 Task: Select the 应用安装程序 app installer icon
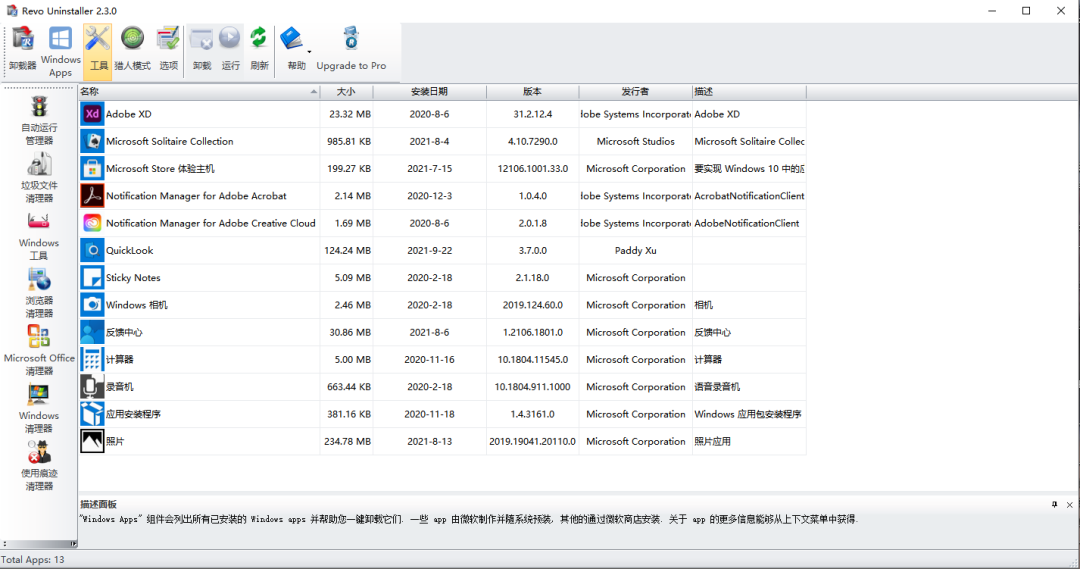click(x=92, y=414)
